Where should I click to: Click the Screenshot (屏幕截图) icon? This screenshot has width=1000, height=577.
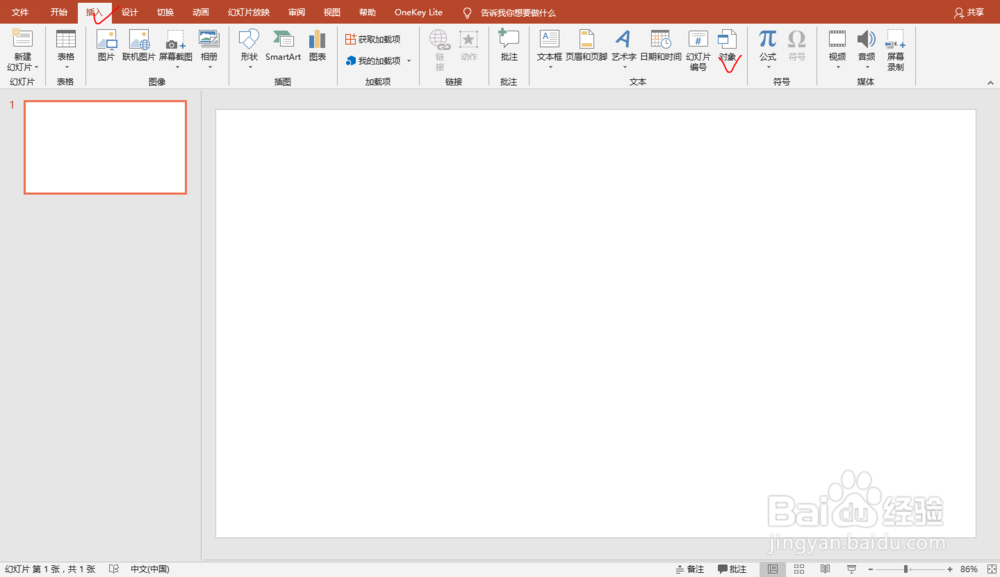[x=175, y=49]
